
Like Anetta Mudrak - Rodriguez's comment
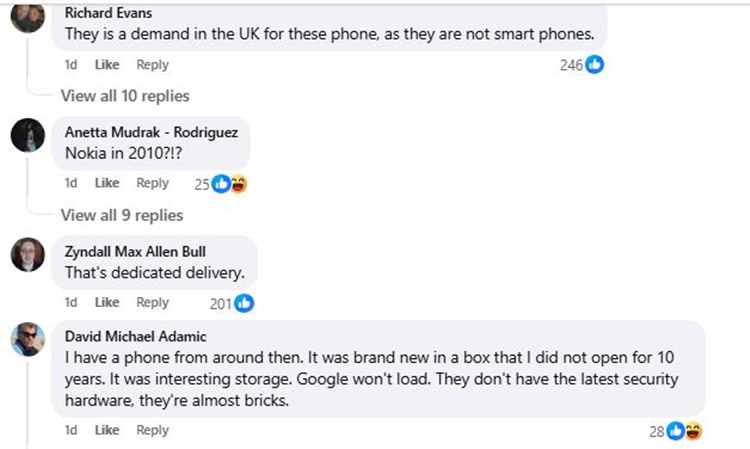click(107, 183)
